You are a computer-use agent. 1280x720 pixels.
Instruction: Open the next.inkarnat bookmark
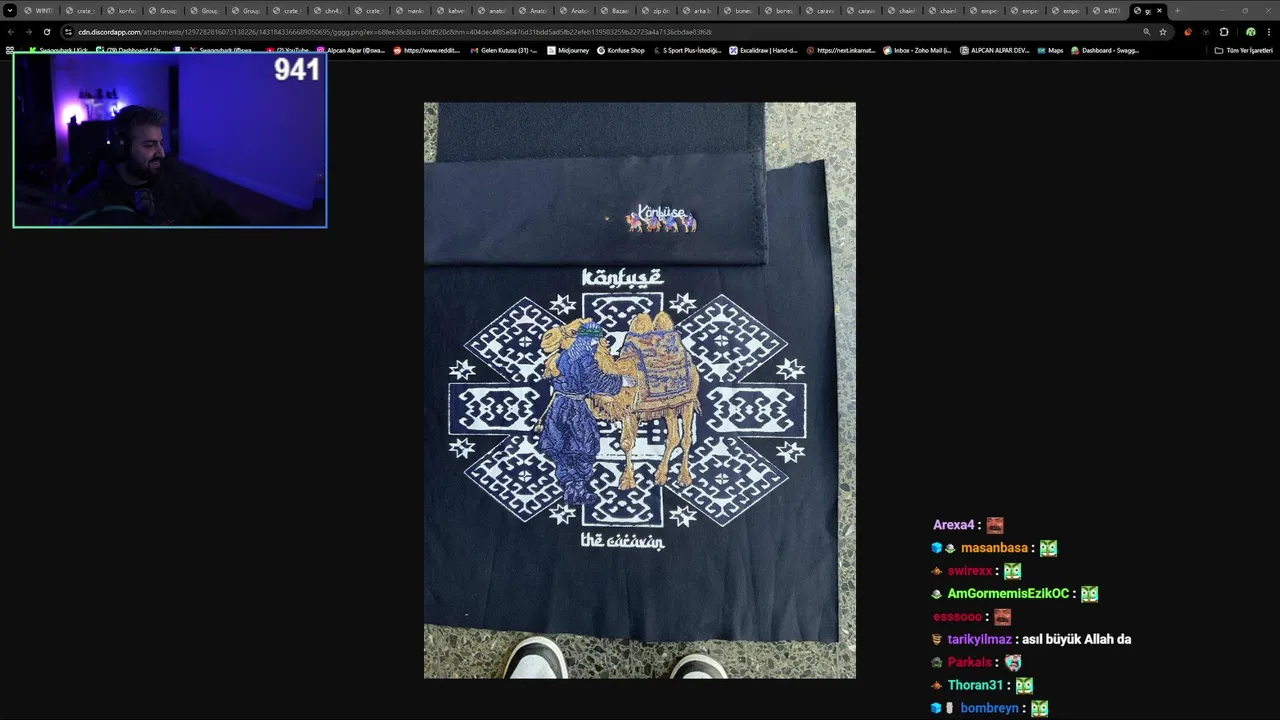(x=842, y=50)
